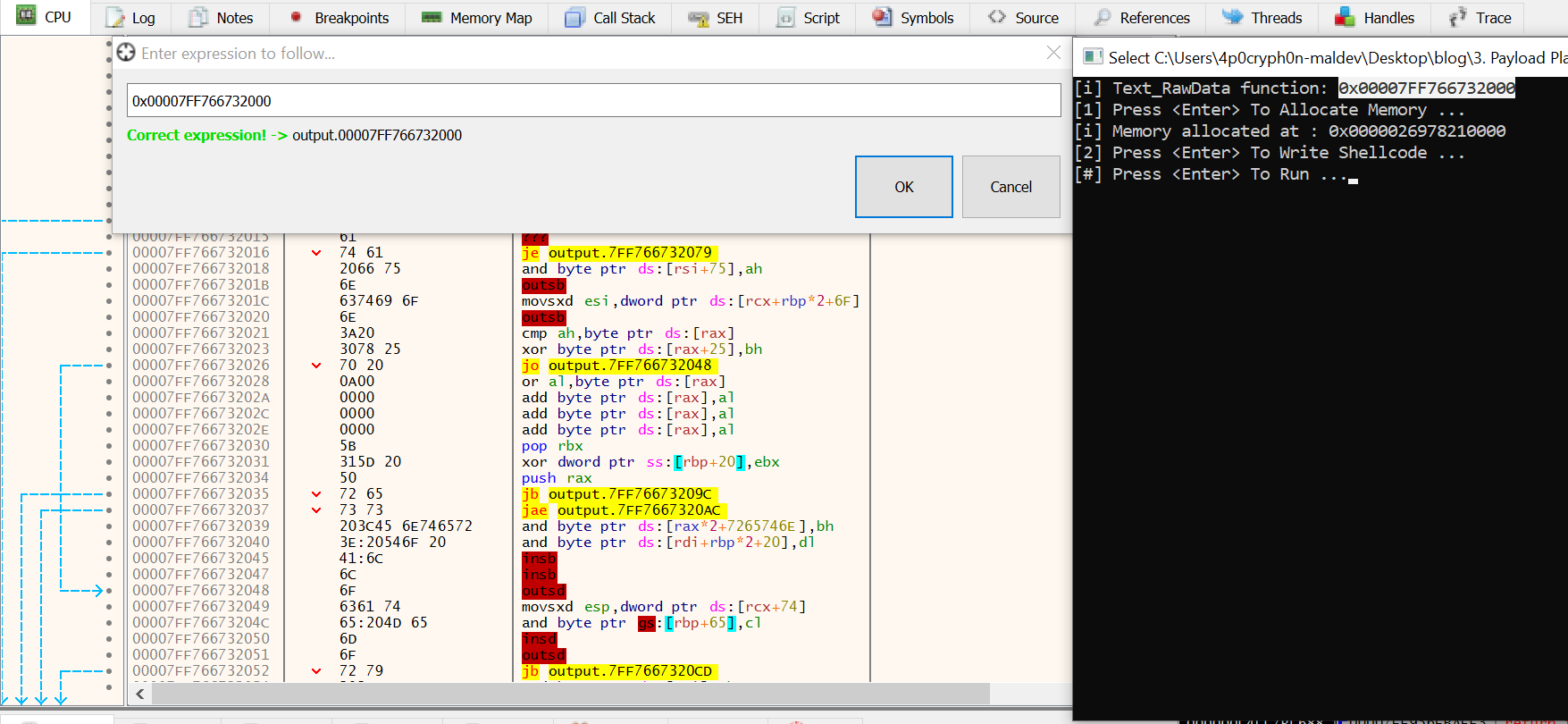Click the Handles blocks icon
Image resolution: width=1568 pixels, height=724 pixels.
pyautogui.click(x=1346, y=16)
